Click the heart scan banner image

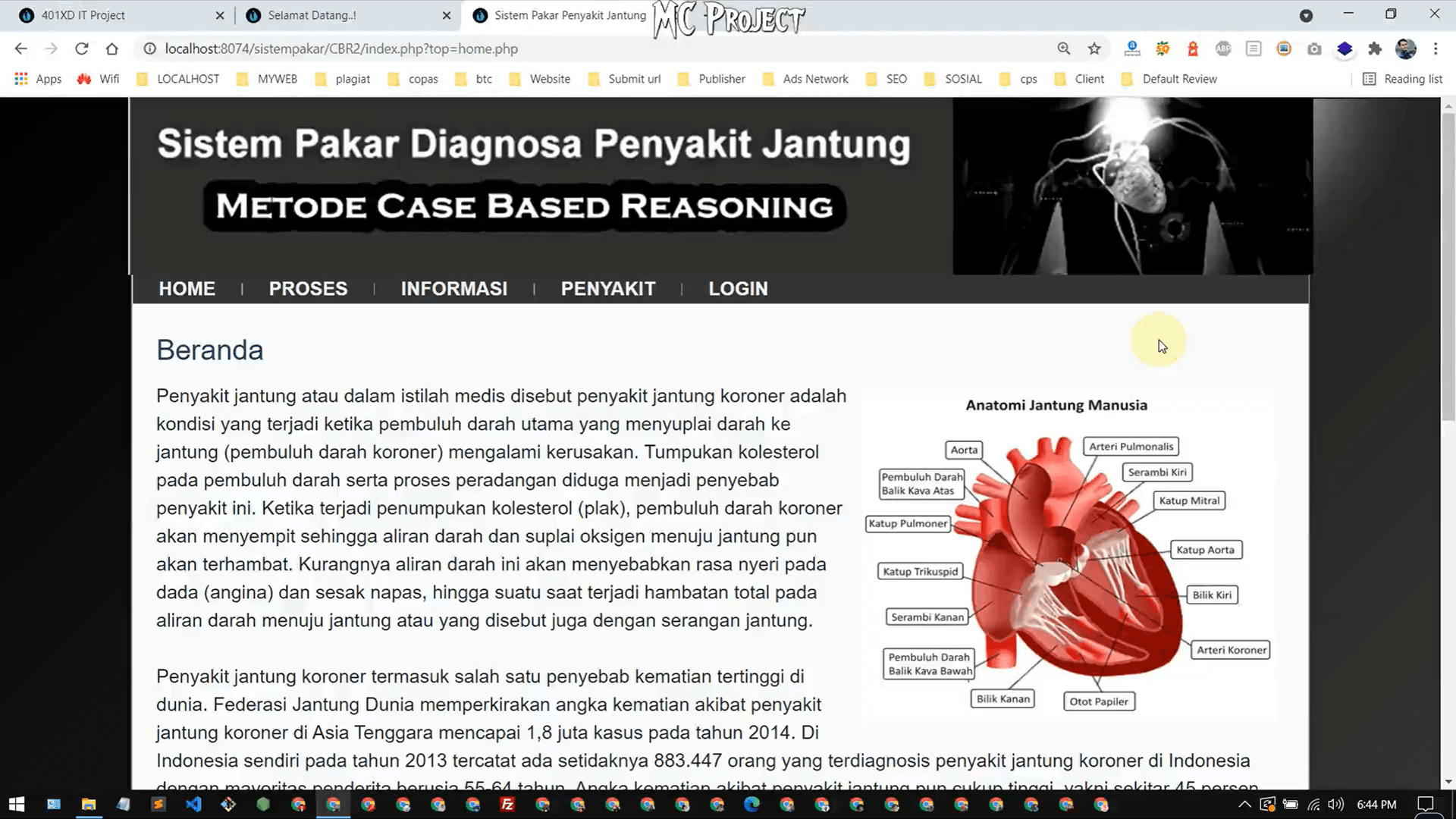click(x=1133, y=186)
